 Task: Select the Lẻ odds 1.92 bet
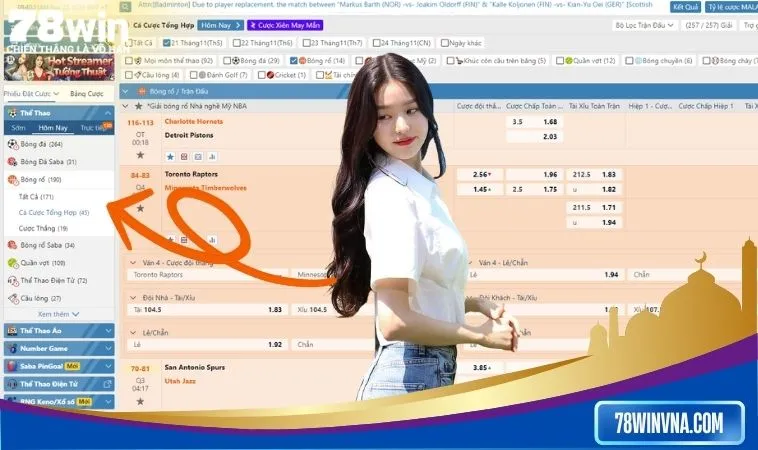click(x=208, y=345)
